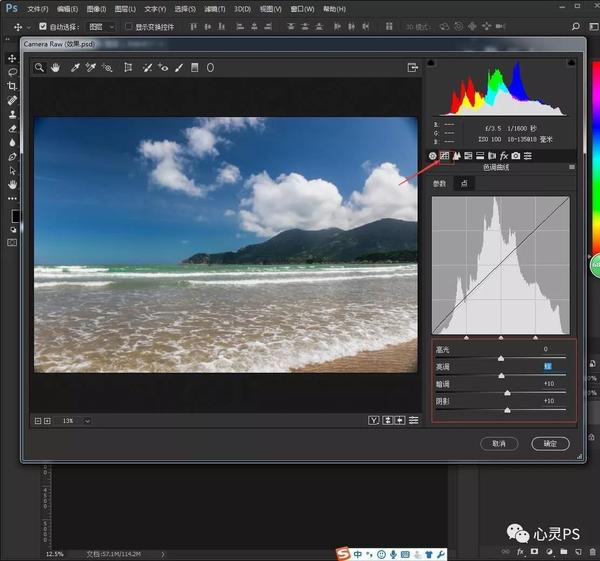The width and height of the screenshot is (600, 561).
Task: Open the Tone Curve panel flyout menu
Action: [x=572, y=167]
